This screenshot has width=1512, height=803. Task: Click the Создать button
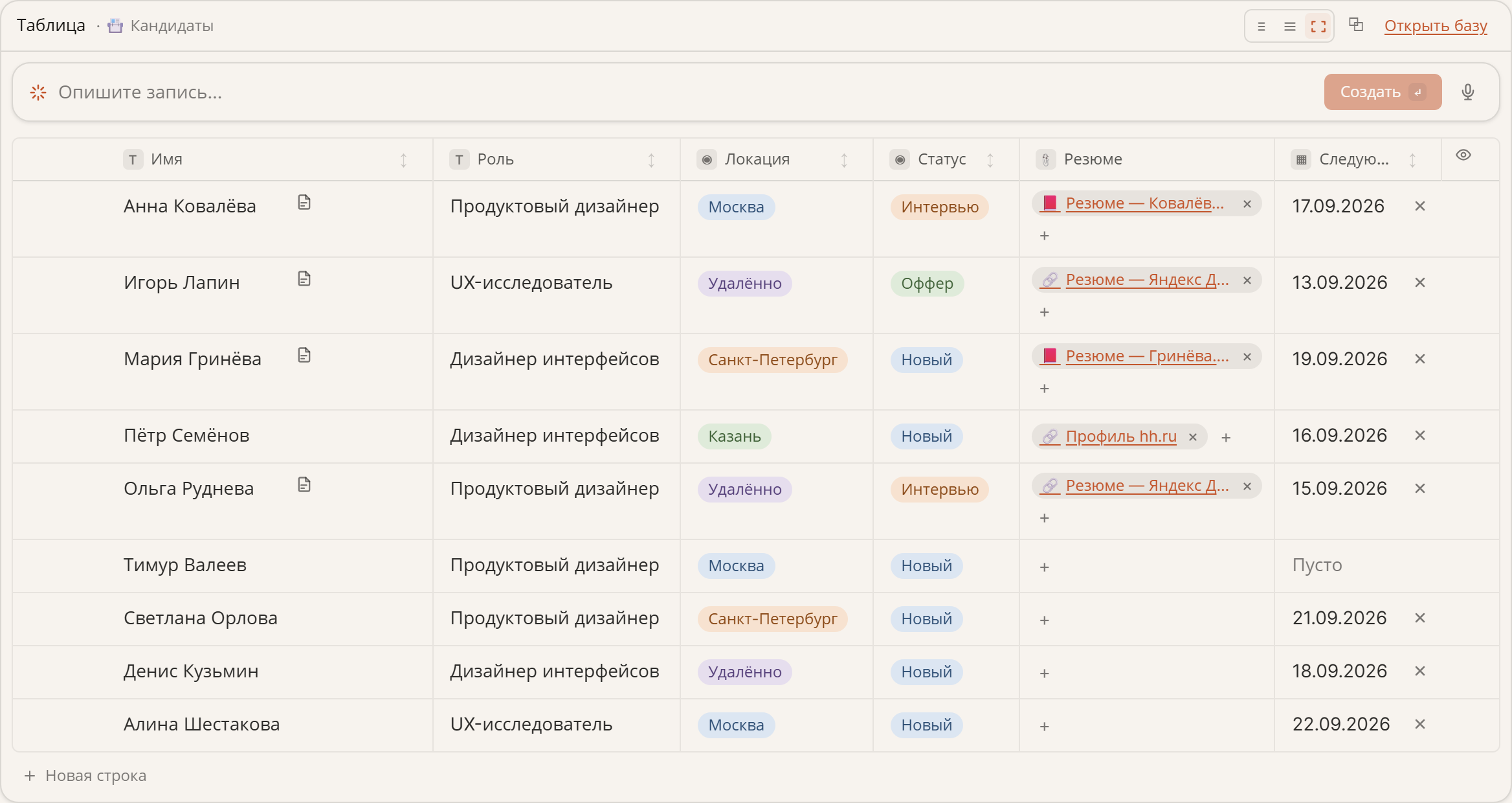(1383, 92)
